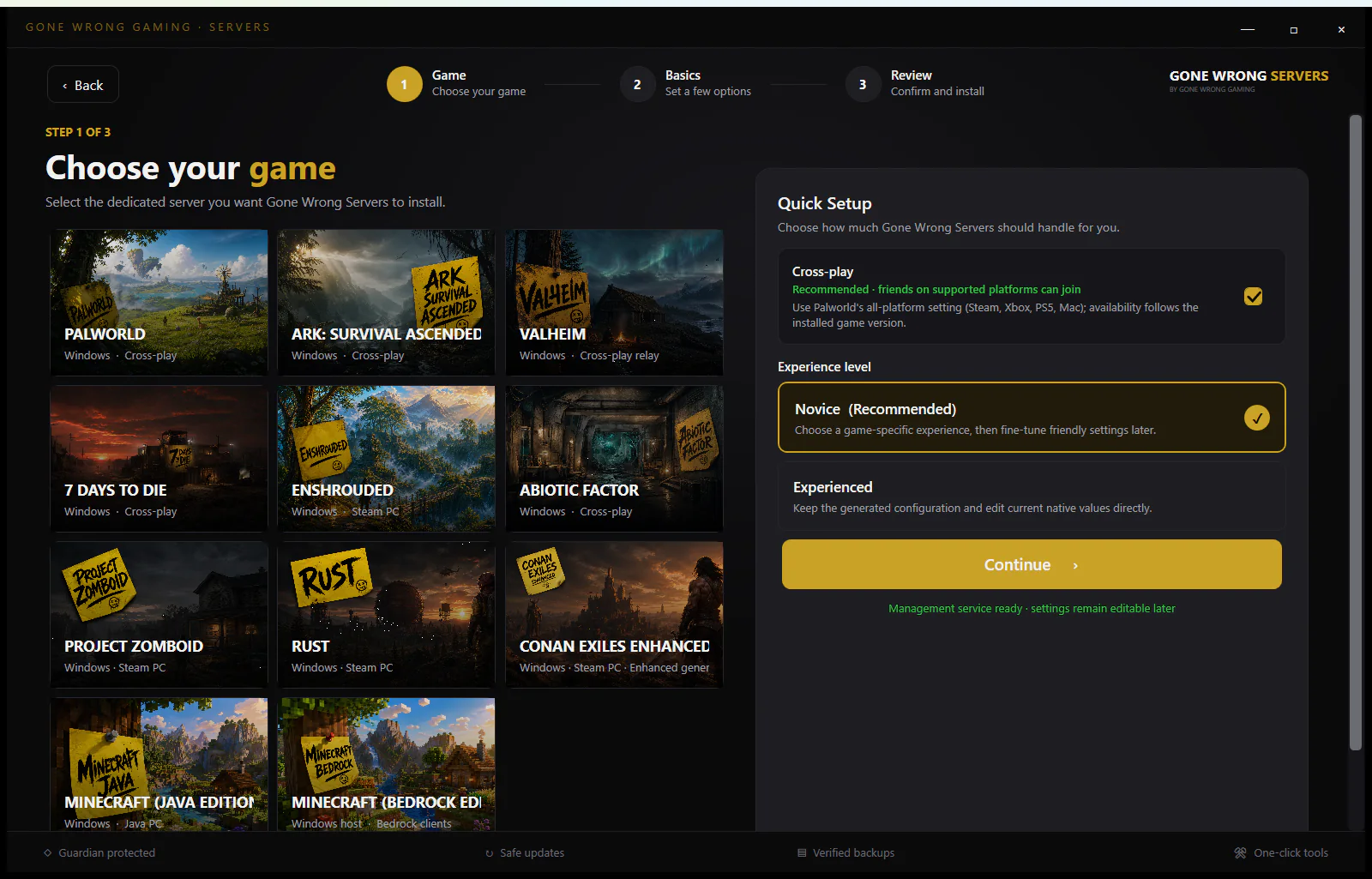
Task: Minimize the Gone Wrong Servers window
Action: pos(1248,29)
